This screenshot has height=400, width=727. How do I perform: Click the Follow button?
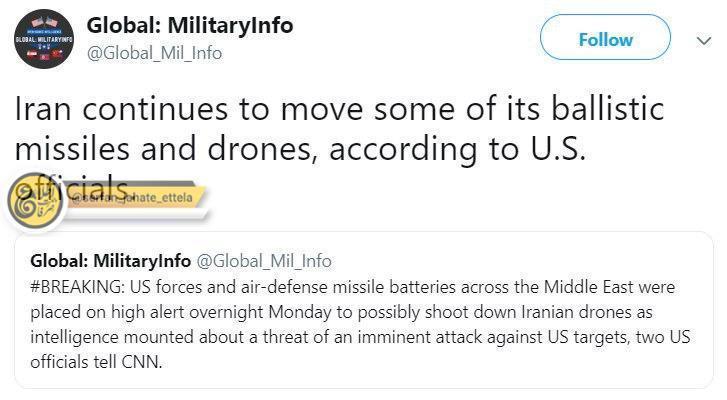pos(605,37)
